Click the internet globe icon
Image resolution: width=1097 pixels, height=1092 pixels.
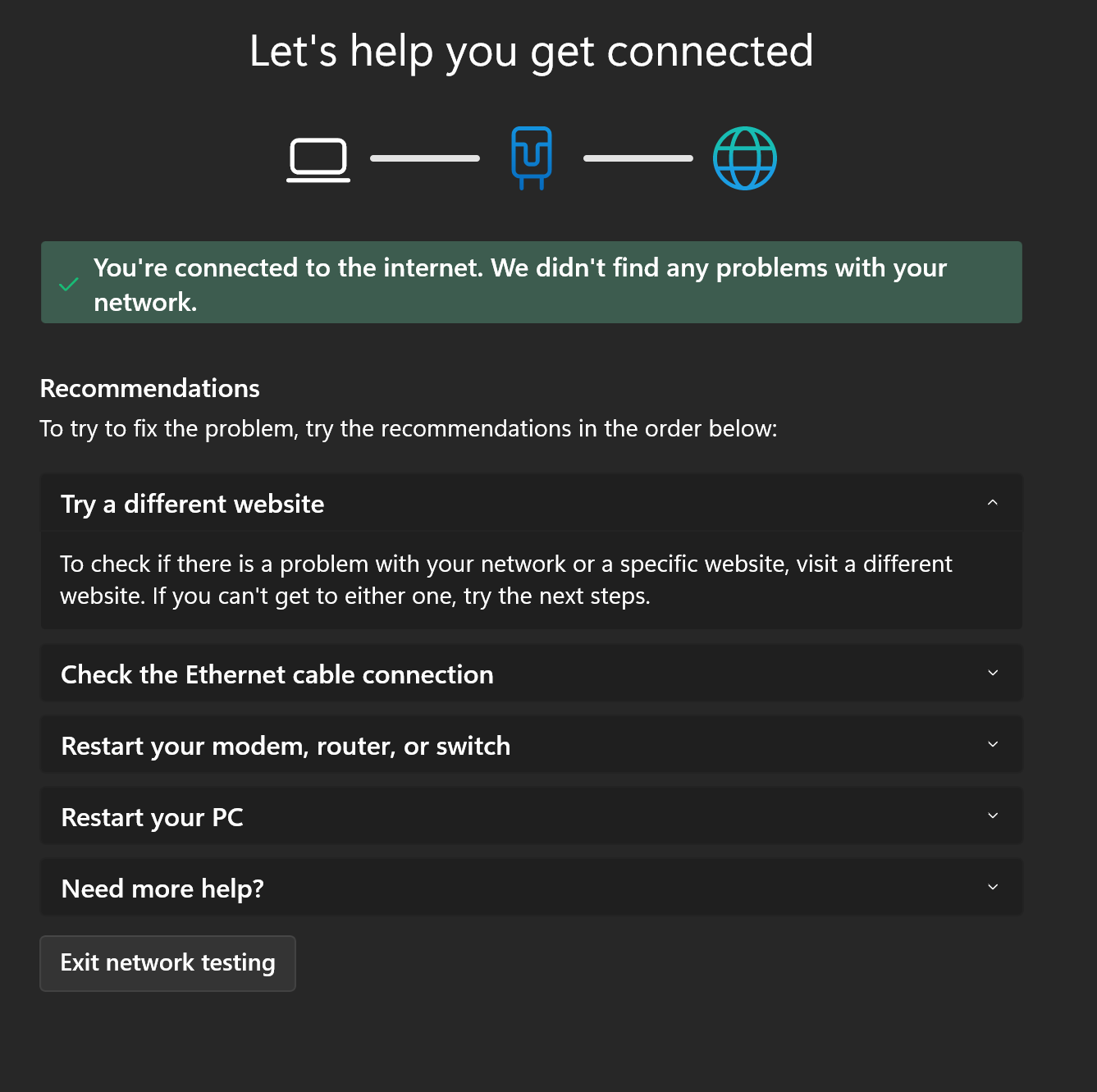745,158
